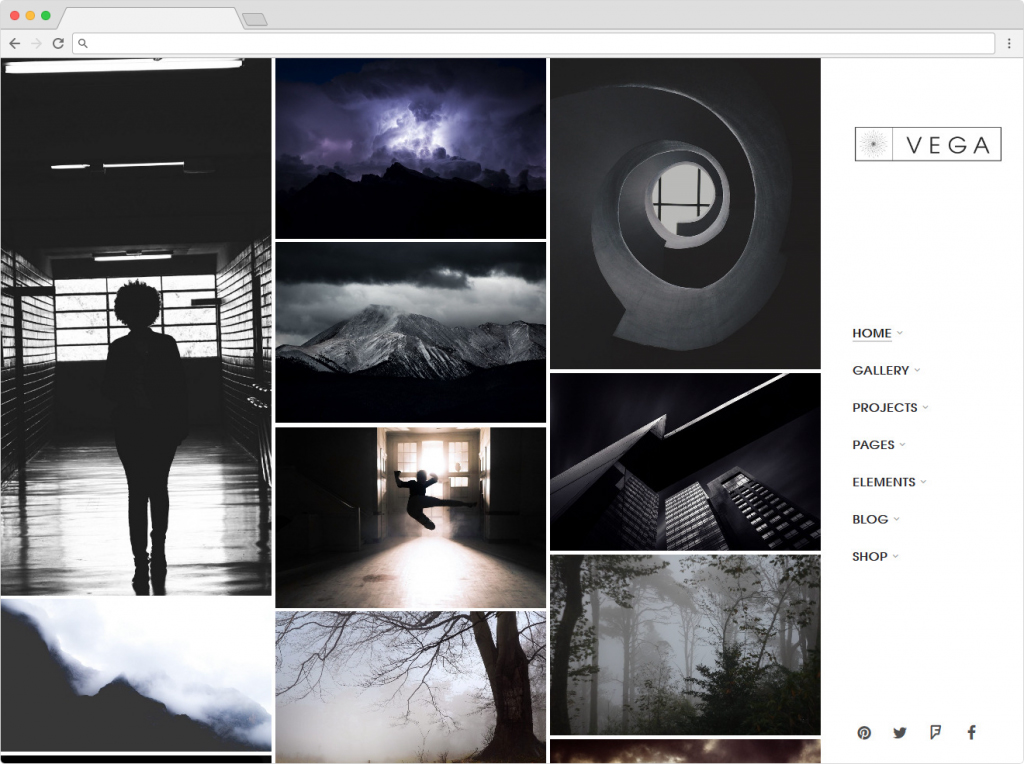Image resolution: width=1024 pixels, height=764 pixels.
Task: Open the Twitter profile icon
Action: click(x=900, y=733)
